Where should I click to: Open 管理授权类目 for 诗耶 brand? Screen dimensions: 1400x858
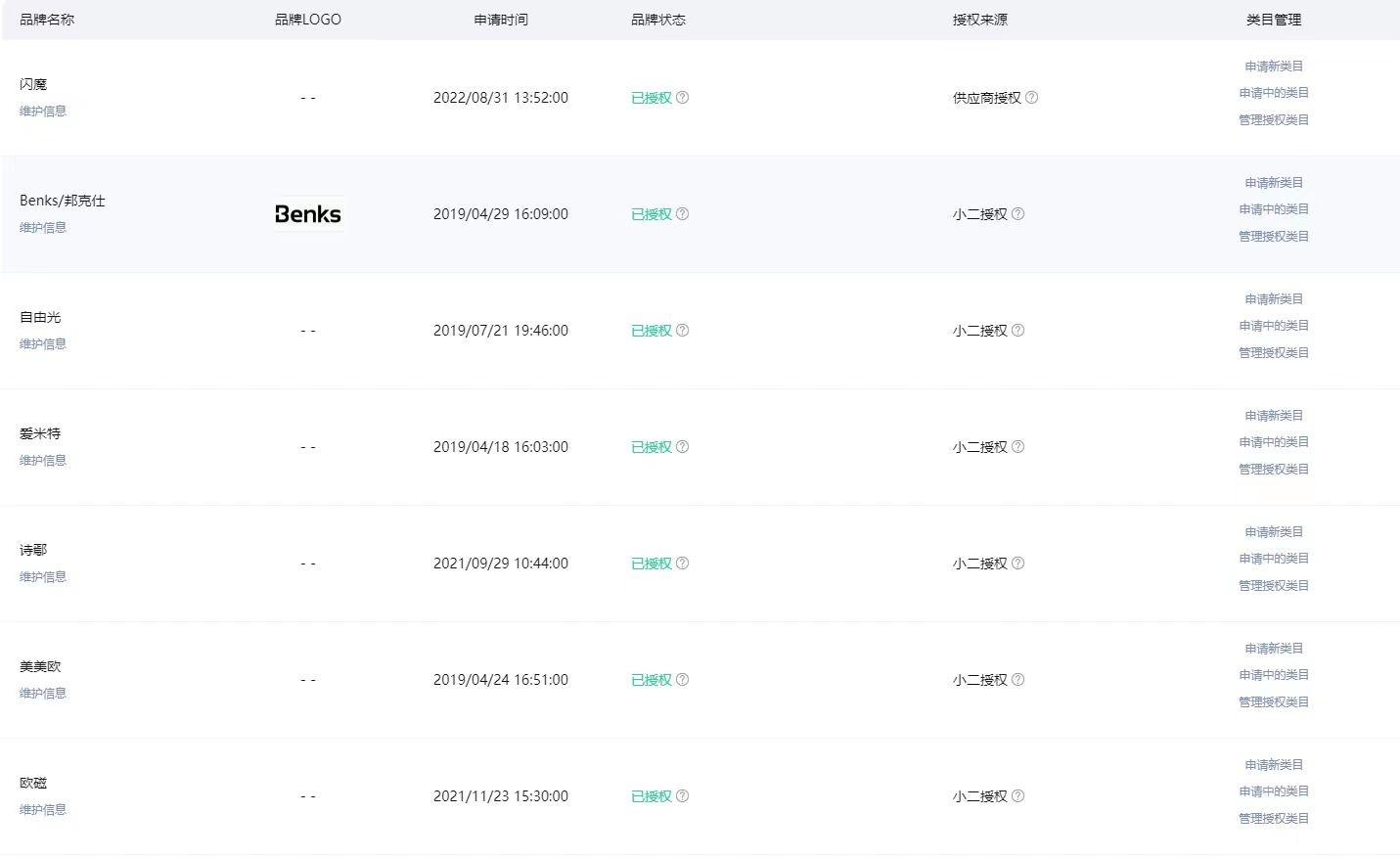(1274, 586)
